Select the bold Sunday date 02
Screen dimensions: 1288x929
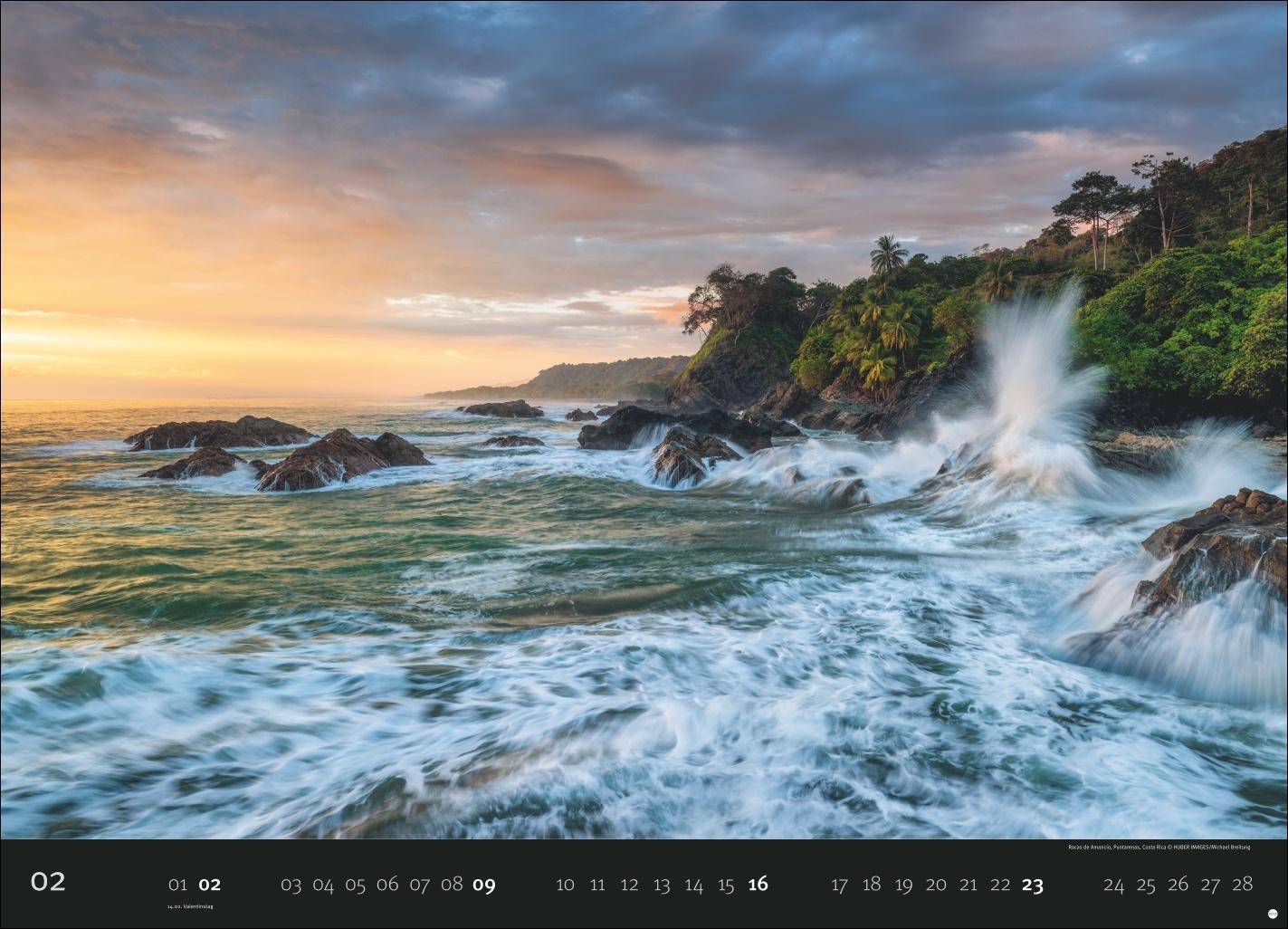[210, 885]
